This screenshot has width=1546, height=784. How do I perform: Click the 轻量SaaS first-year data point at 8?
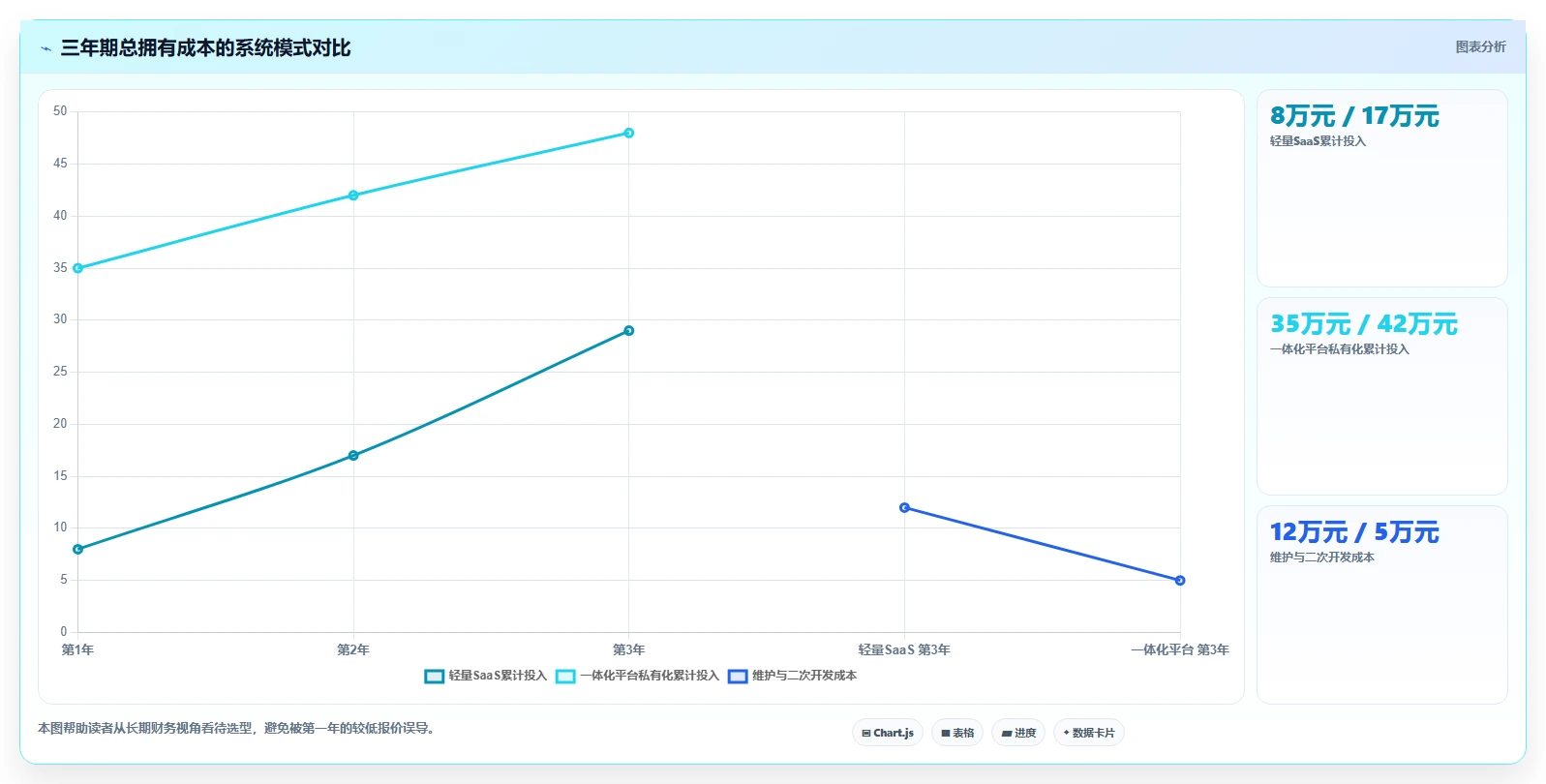tap(78, 550)
